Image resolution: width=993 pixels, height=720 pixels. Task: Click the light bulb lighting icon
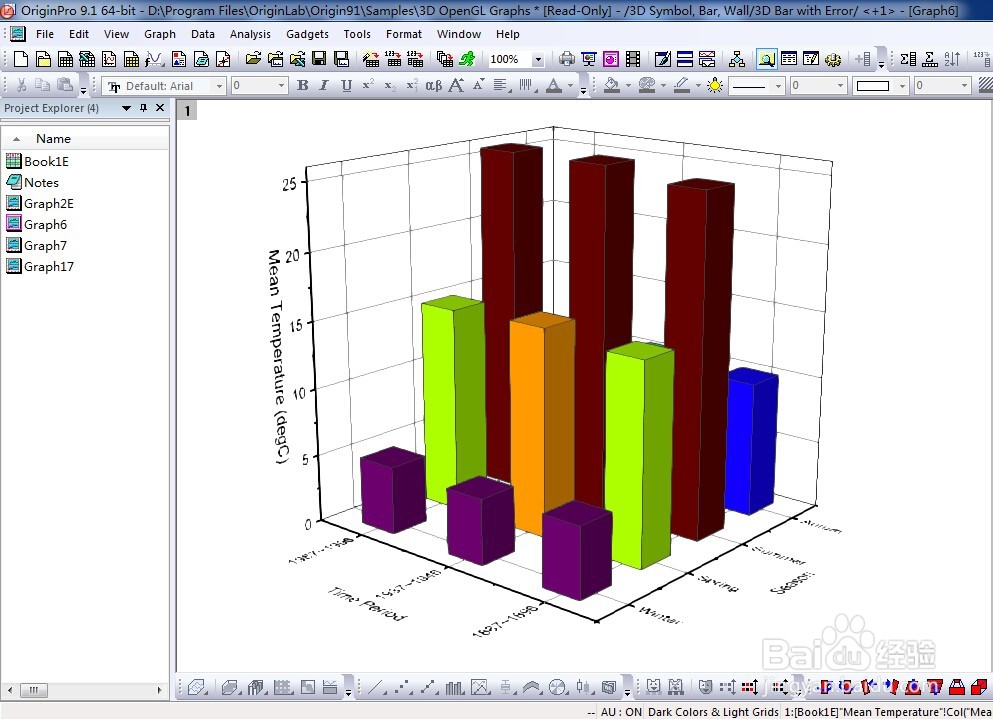coord(715,85)
